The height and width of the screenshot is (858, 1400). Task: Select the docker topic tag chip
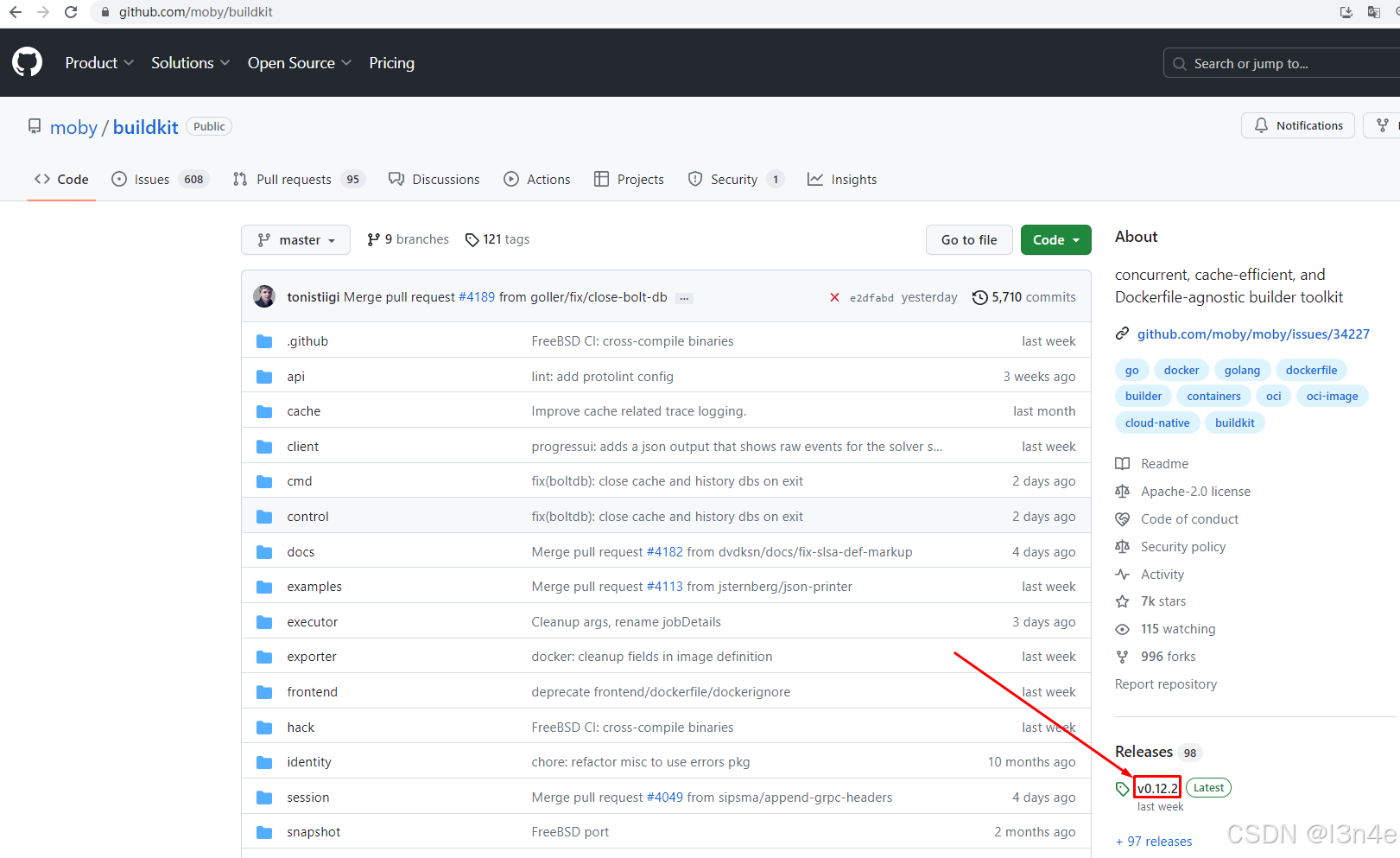pyautogui.click(x=1181, y=370)
